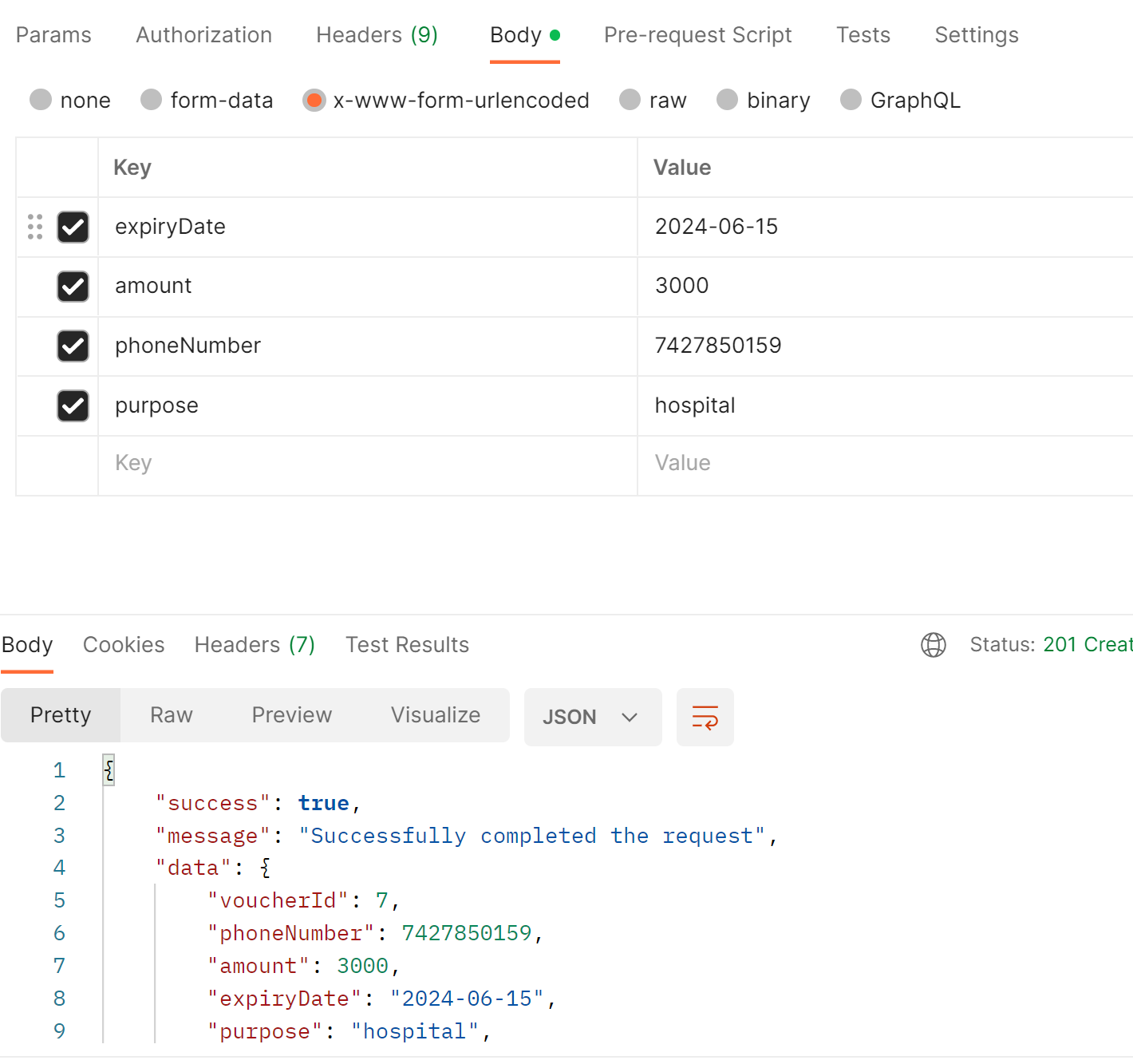The height and width of the screenshot is (1064, 1133).
Task: Uncheck the amount parameter row
Action: point(73,287)
